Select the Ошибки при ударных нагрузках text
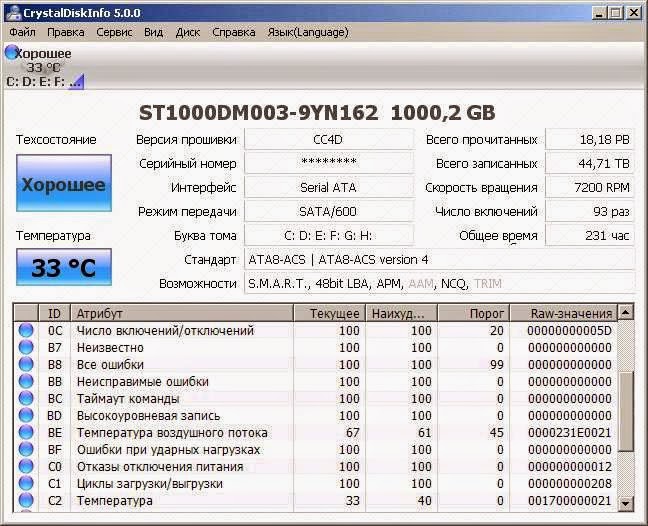Image resolution: width=648 pixels, height=526 pixels. click(169, 449)
